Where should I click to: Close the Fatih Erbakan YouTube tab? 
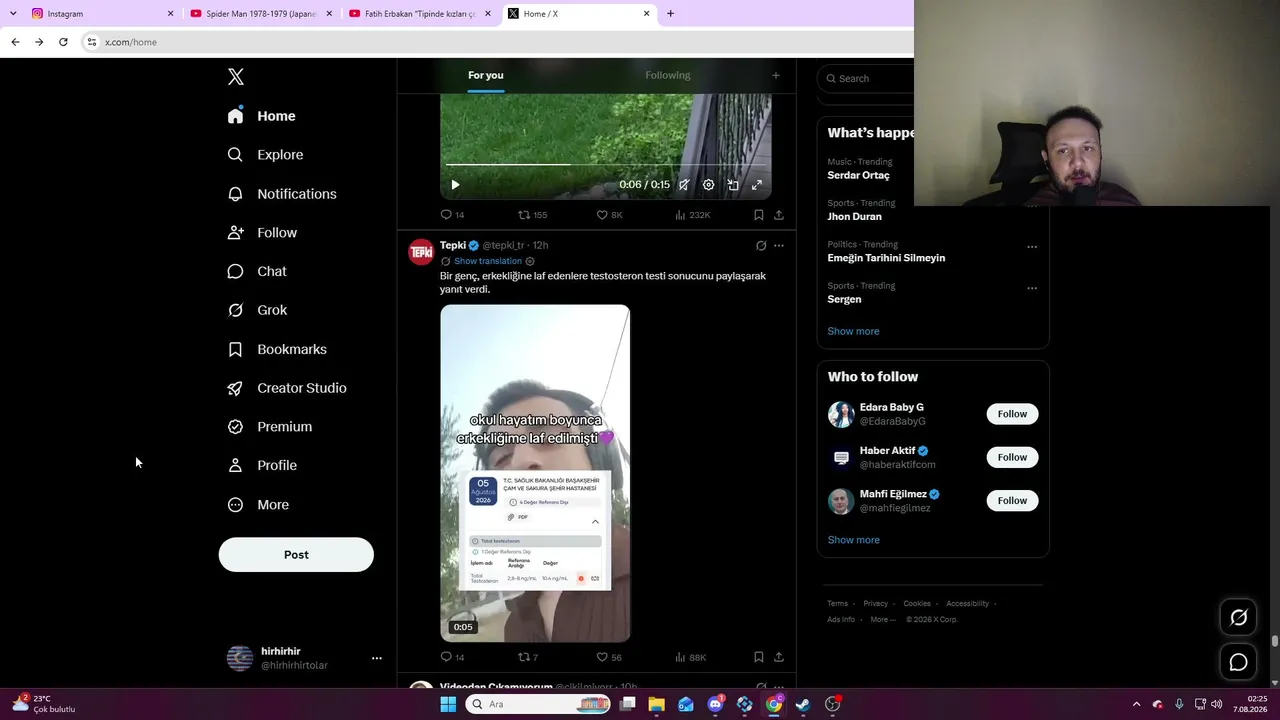click(488, 14)
